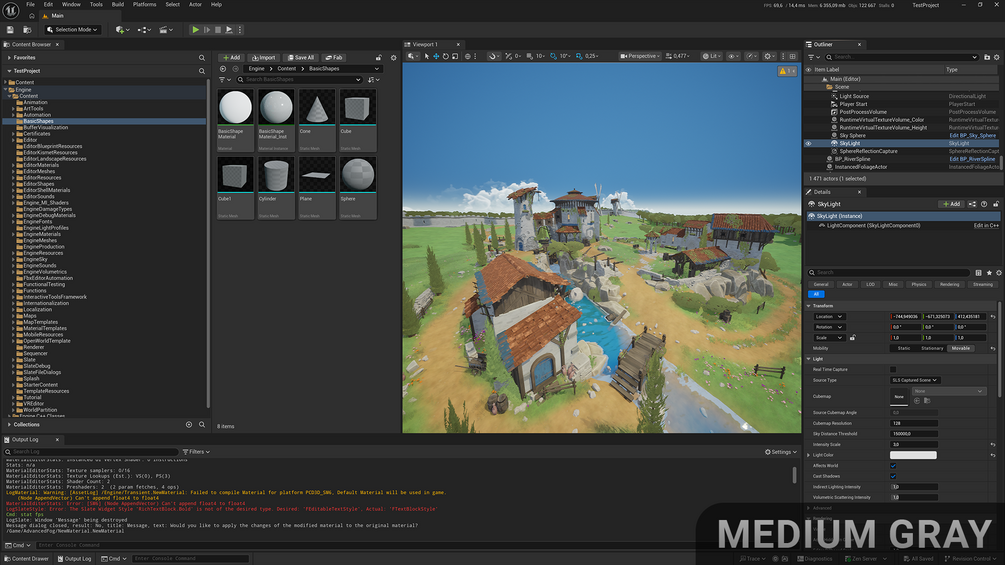The width and height of the screenshot is (1005, 565).
Task: Set Mobility to Static
Action: click(904, 348)
